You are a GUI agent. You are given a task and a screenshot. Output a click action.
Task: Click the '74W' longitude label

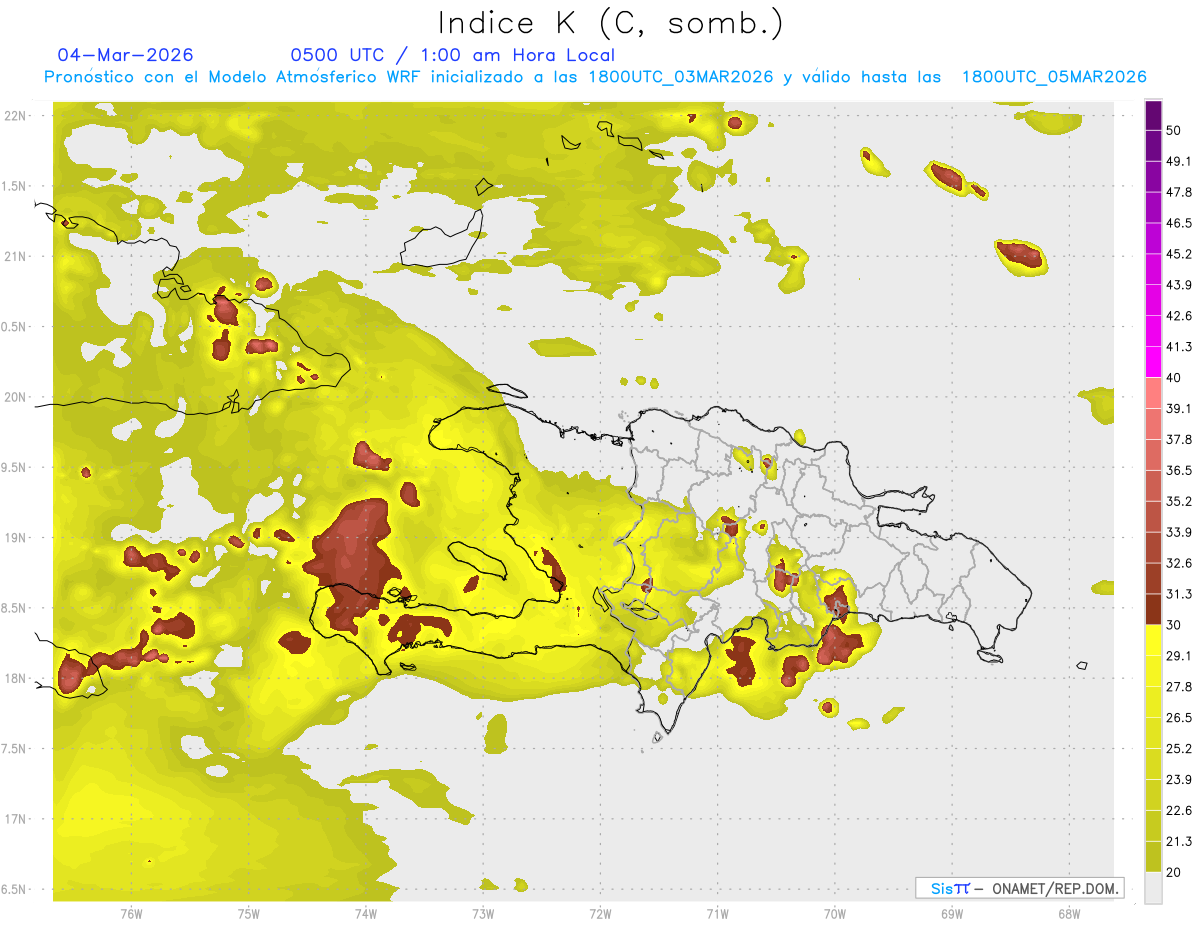366,913
